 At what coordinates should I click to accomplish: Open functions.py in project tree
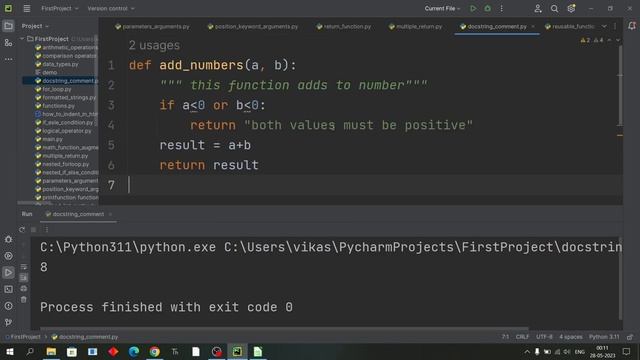tap(58, 106)
